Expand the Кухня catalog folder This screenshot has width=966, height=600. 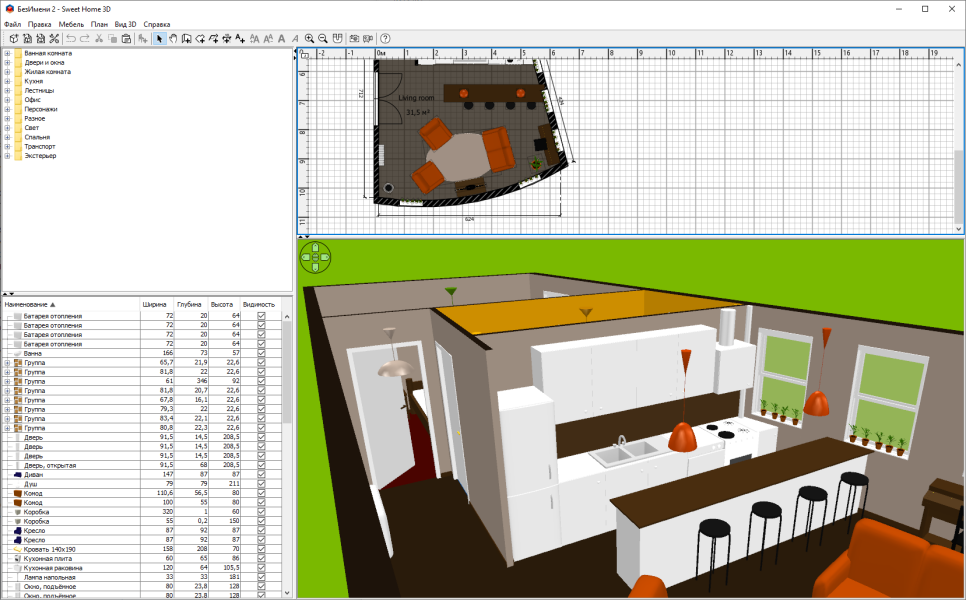coord(7,81)
